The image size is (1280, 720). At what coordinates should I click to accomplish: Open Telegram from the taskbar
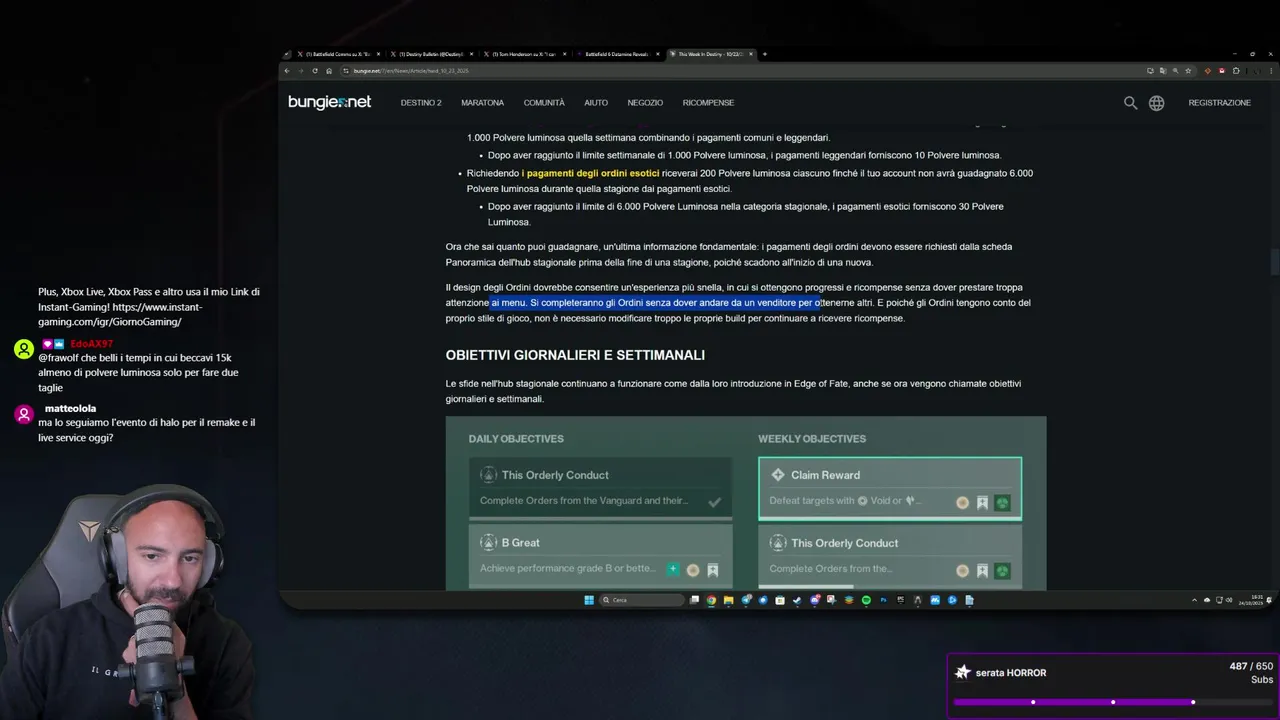click(x=746, y=600)
